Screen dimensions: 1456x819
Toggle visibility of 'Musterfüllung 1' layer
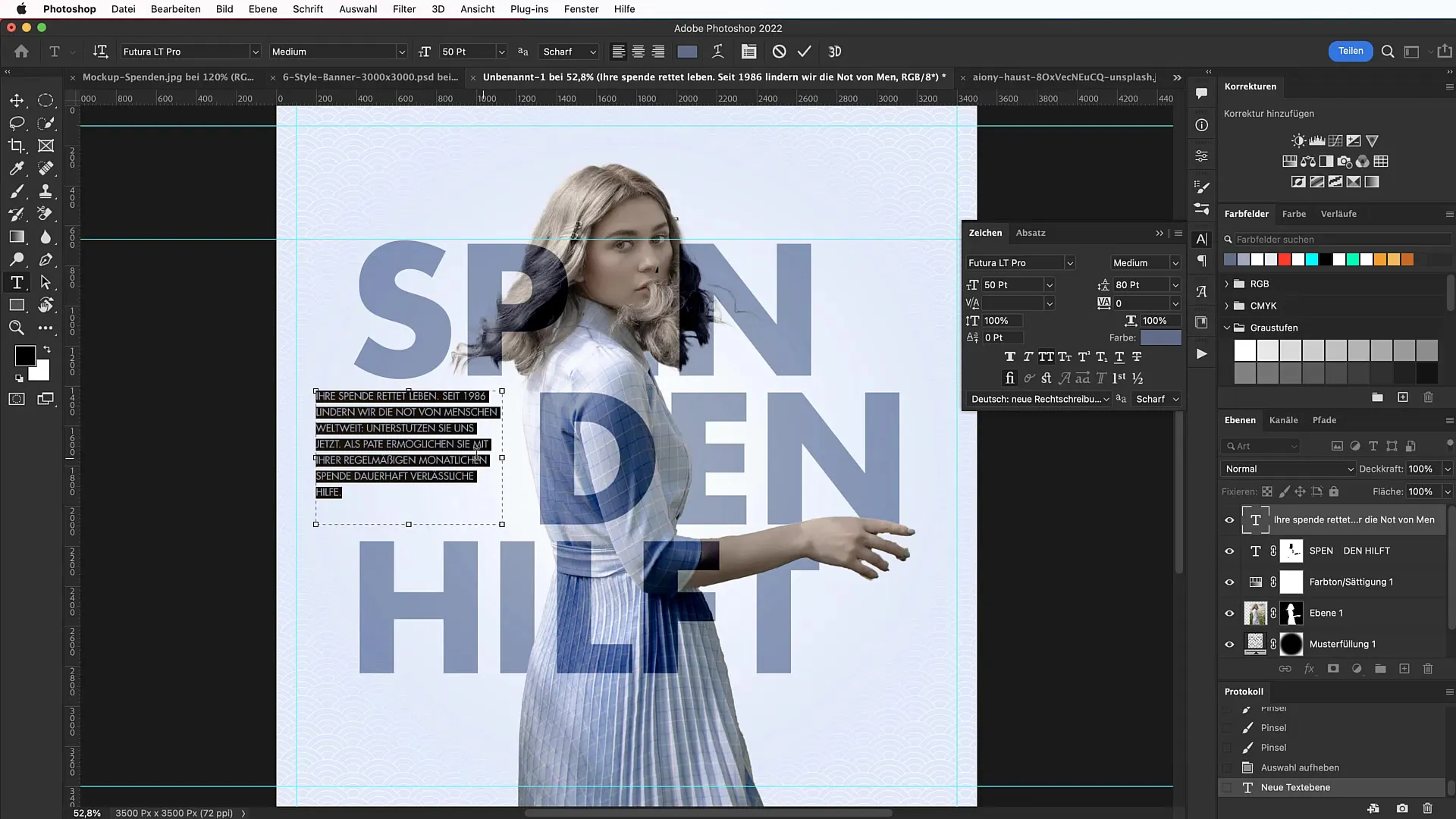click(x=1229, y=644)
